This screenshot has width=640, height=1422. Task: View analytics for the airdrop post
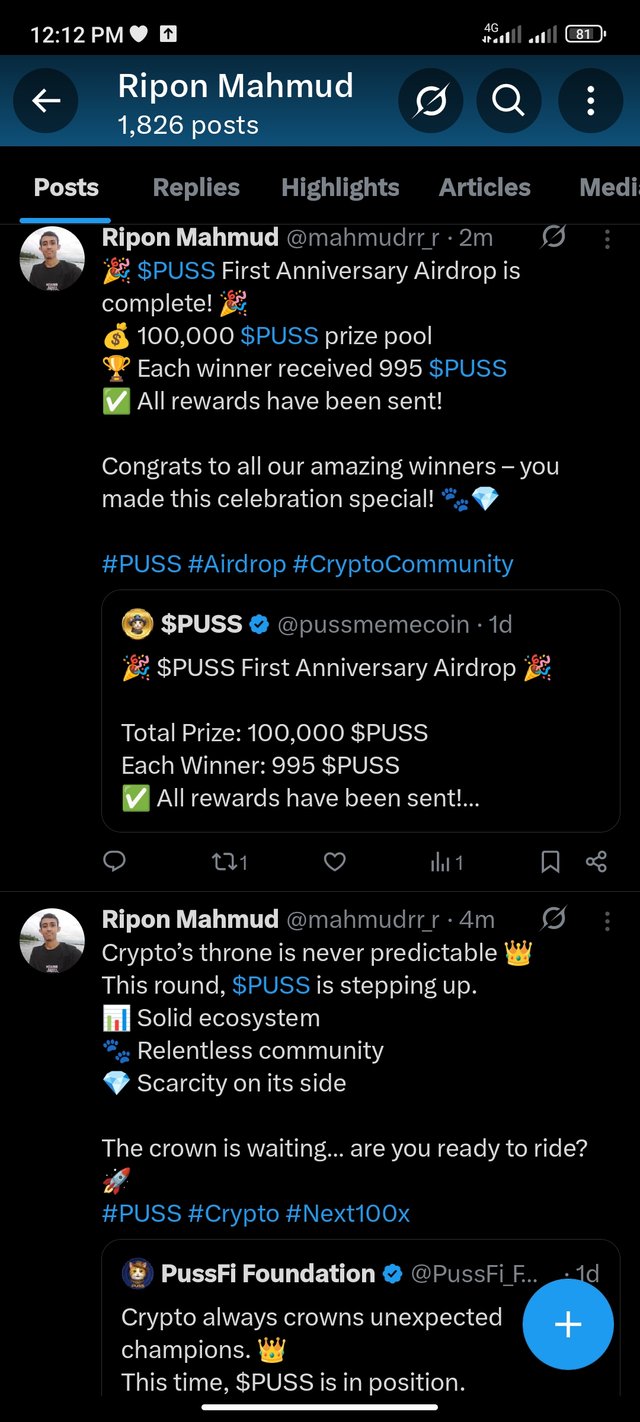tap(446, 861)
